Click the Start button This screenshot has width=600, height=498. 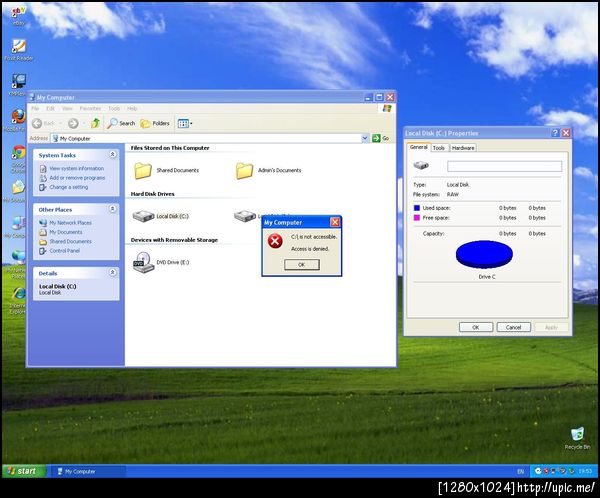click(24, 471)
